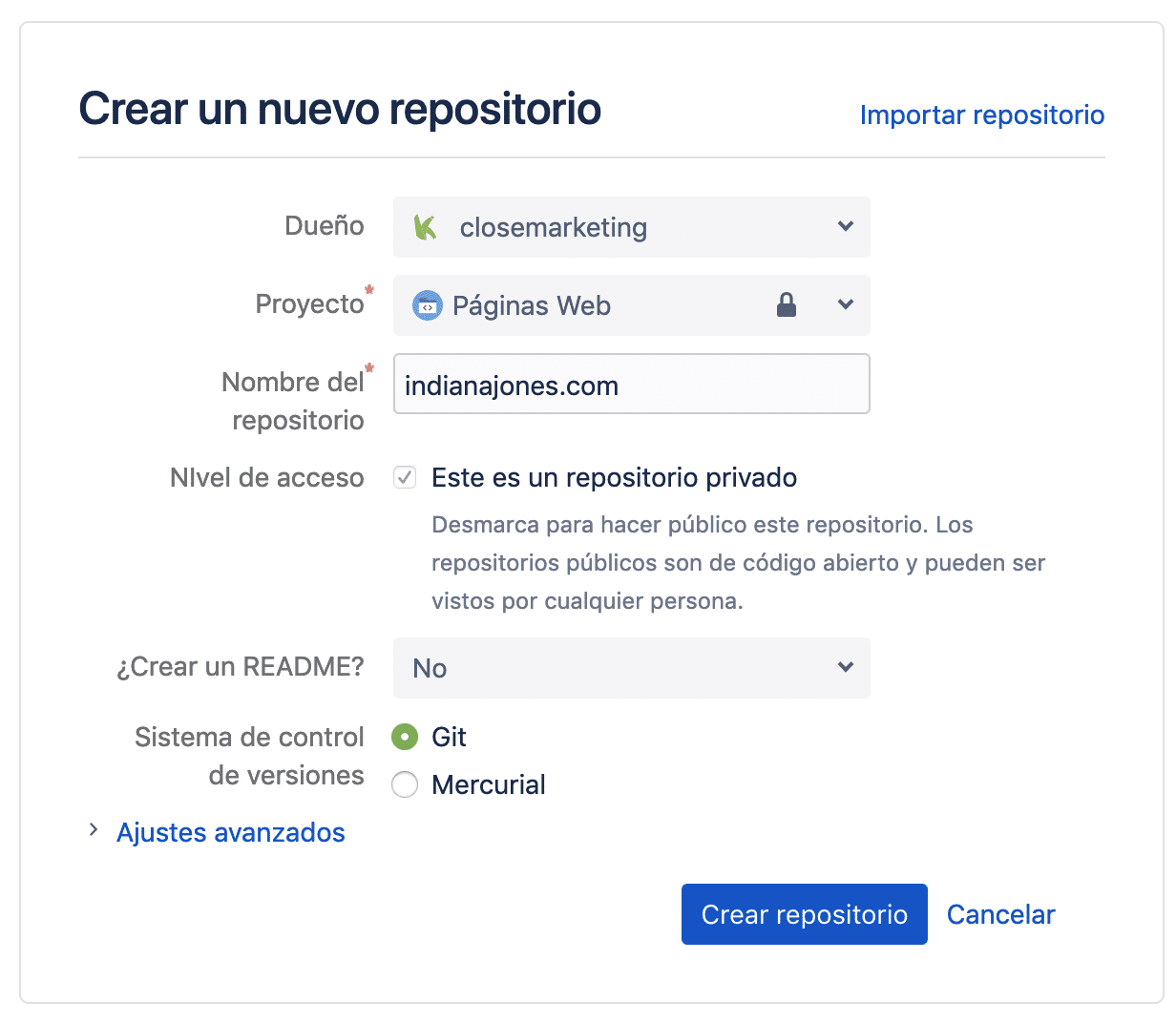Open the Importar repositorio link

tap(982, 115)
